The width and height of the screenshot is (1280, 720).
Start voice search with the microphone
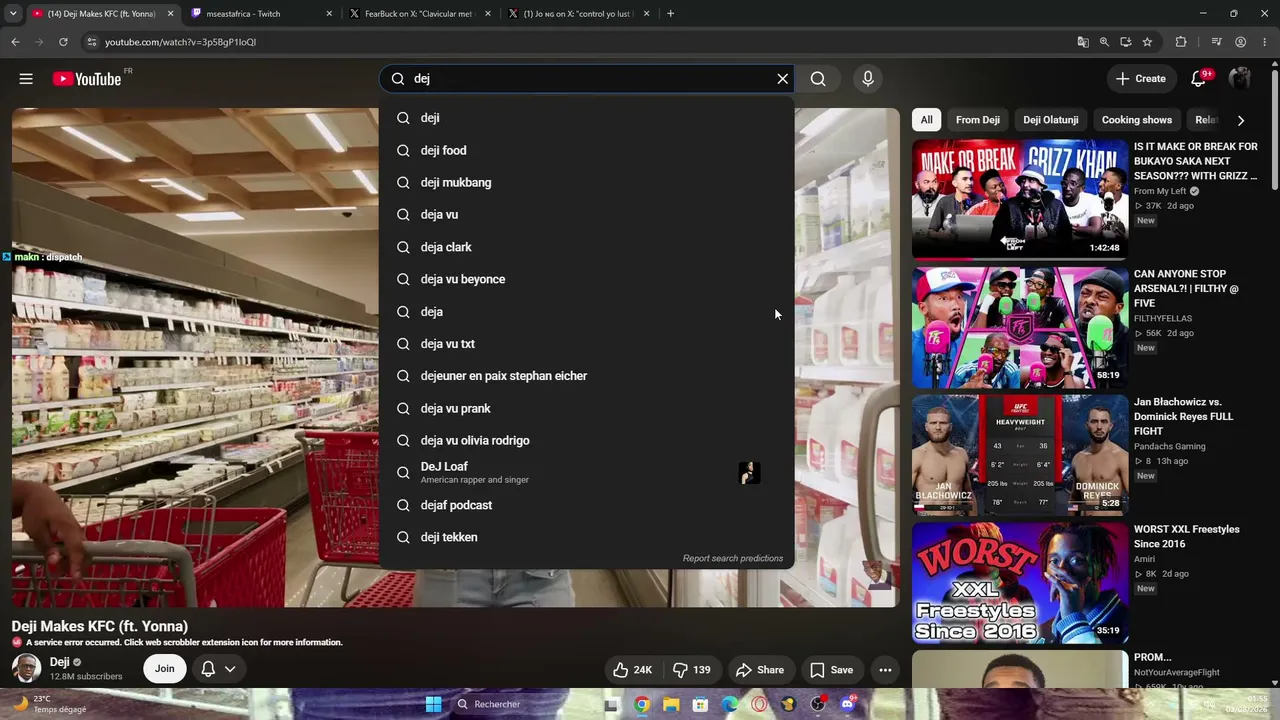point(868,79)
